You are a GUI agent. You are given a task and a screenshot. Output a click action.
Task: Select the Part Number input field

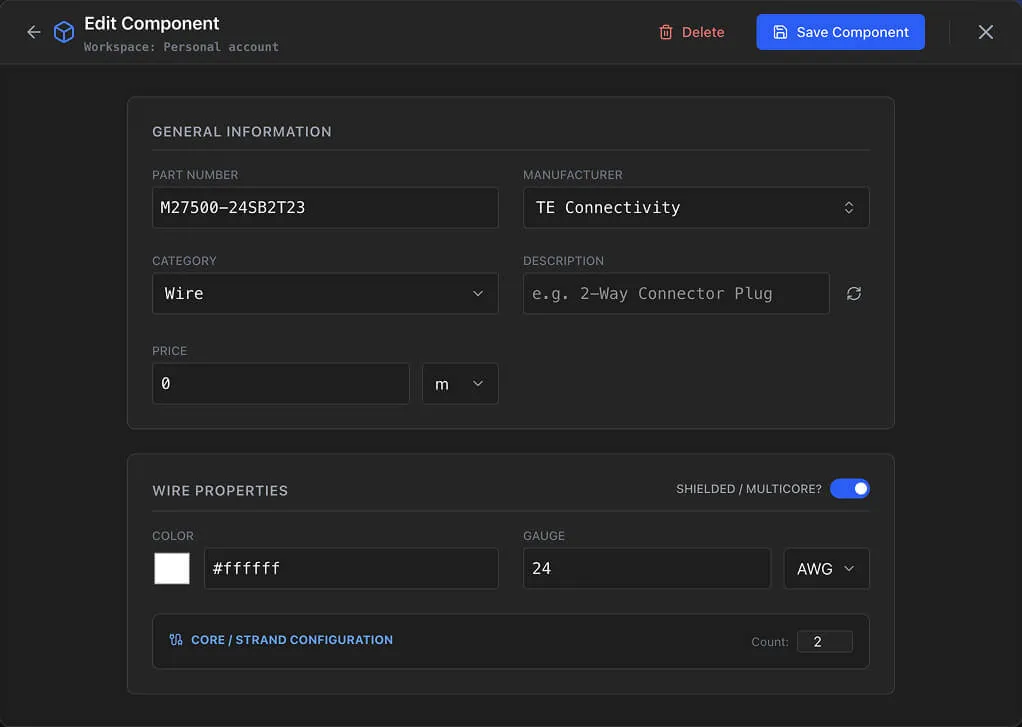click(325, 207)
